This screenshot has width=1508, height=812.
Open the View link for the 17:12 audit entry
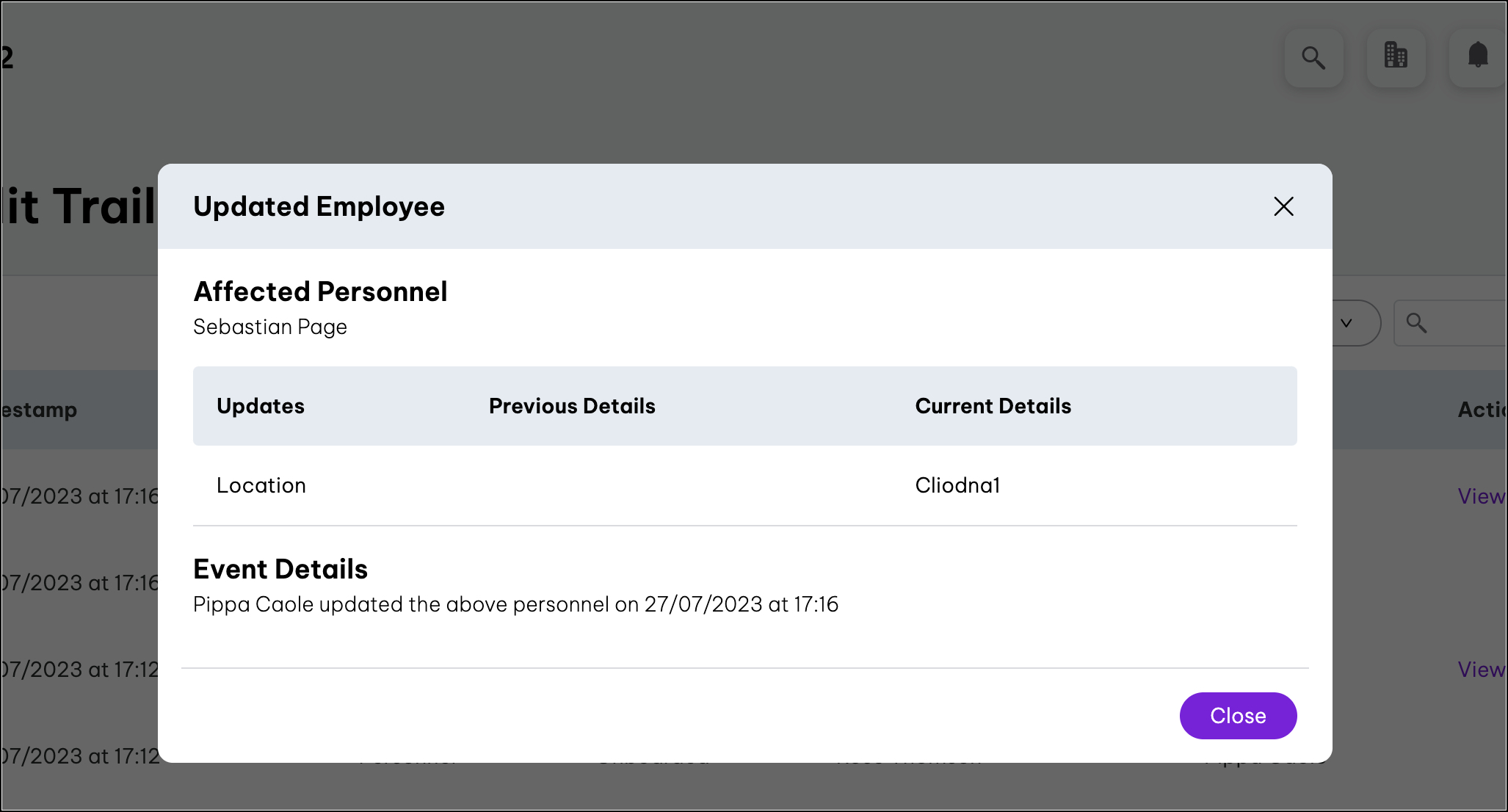1481,669
